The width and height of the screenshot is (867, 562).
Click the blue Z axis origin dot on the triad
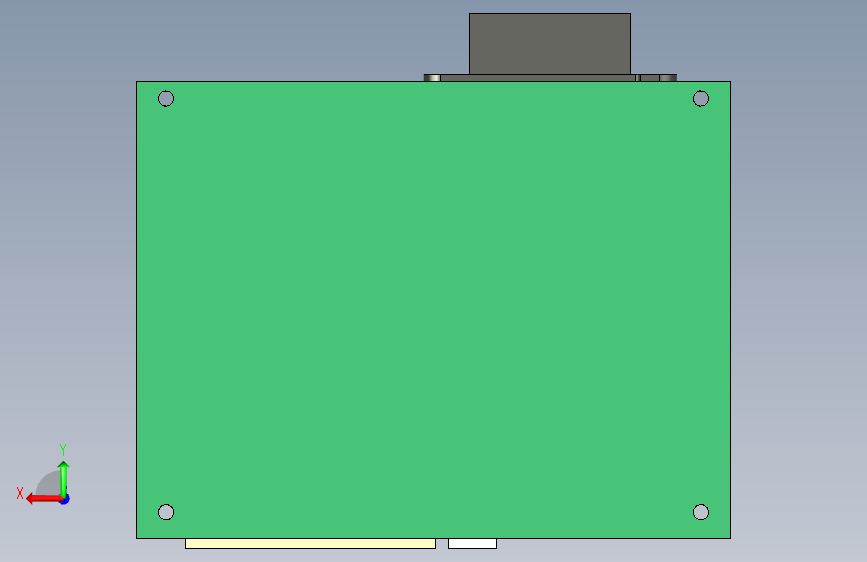click(65, 499)
